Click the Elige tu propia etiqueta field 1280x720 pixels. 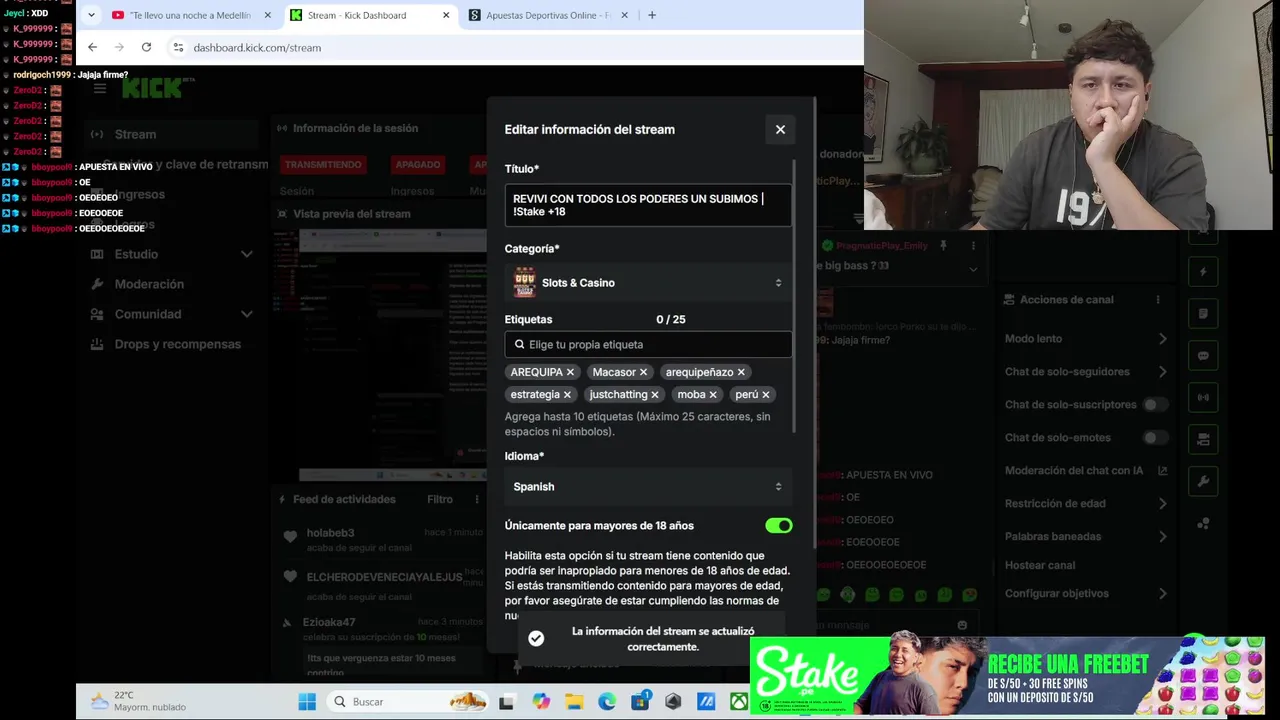(x=648, y=344)
